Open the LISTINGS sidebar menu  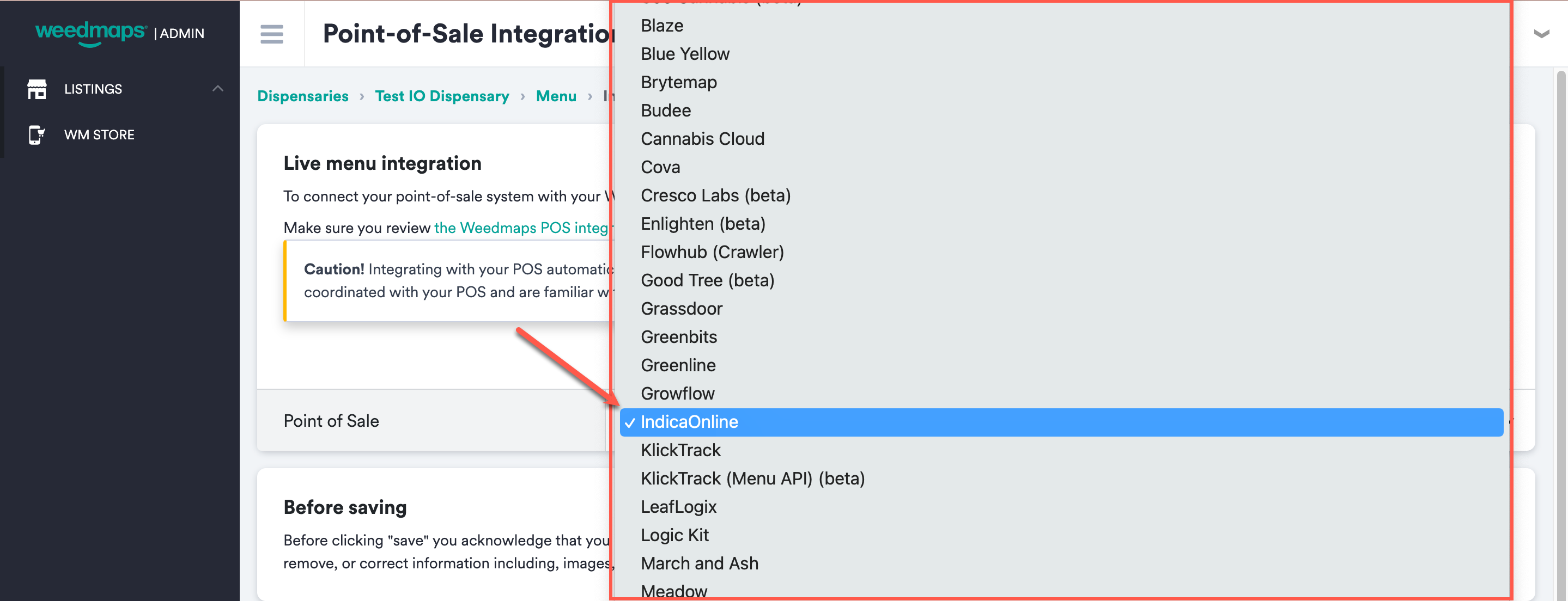click(93, 89)
